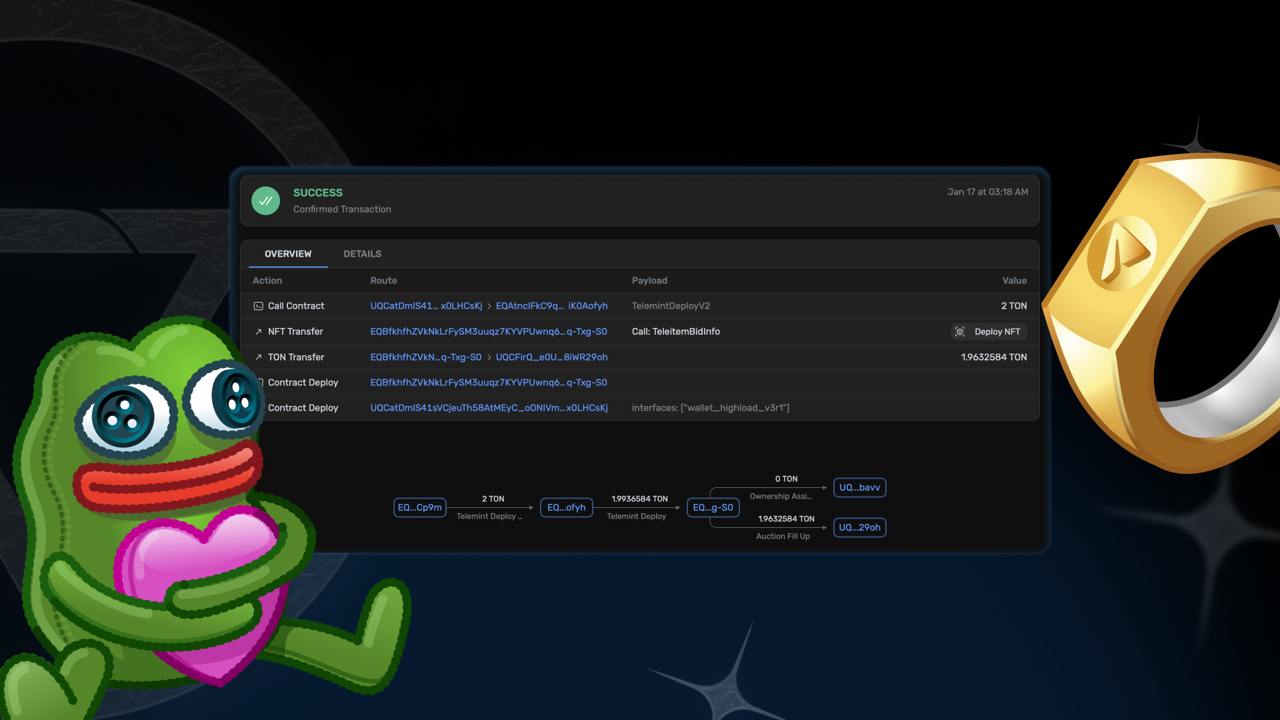Click the arrow icon beside TON Transfer
Viewport: 1280px width, 720px height.
pyautogui.click(x=258, y=357)
